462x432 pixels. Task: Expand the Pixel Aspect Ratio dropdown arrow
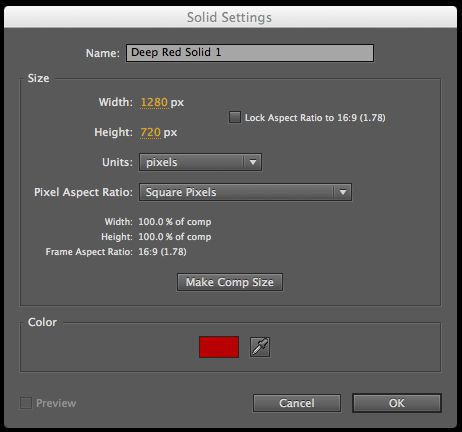pyautogui.click(x=342, y=192)
